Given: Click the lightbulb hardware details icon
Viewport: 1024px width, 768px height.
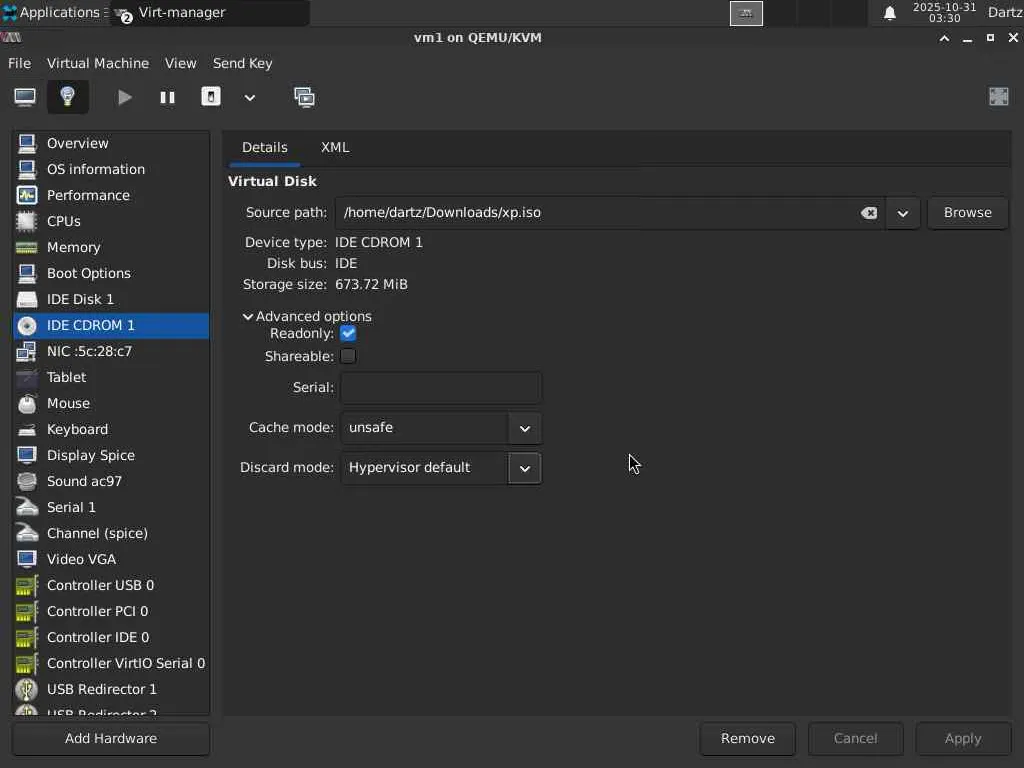Looking at the screenshot, I should coord(68,97).
